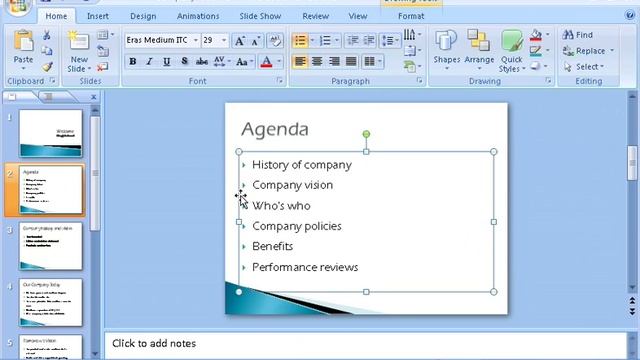640x360 pixels.
Task: Expand numbering style dropdown arrow
Action: point(337,40)
